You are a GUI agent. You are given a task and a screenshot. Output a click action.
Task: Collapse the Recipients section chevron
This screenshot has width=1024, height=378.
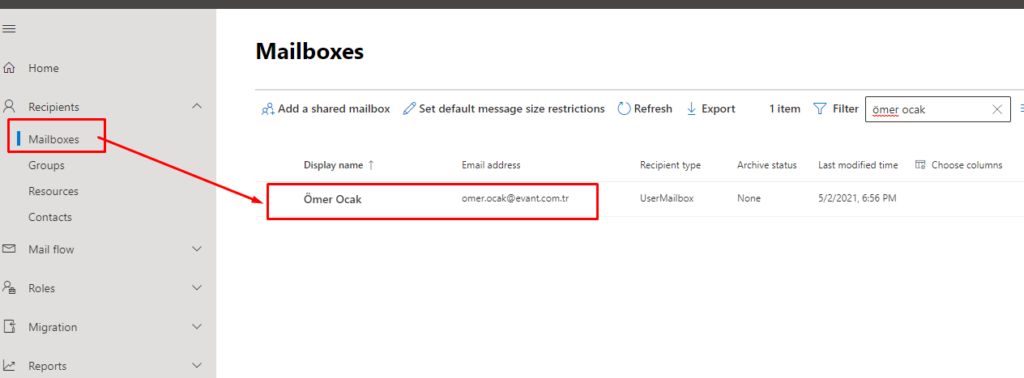[x=197, y=106]
